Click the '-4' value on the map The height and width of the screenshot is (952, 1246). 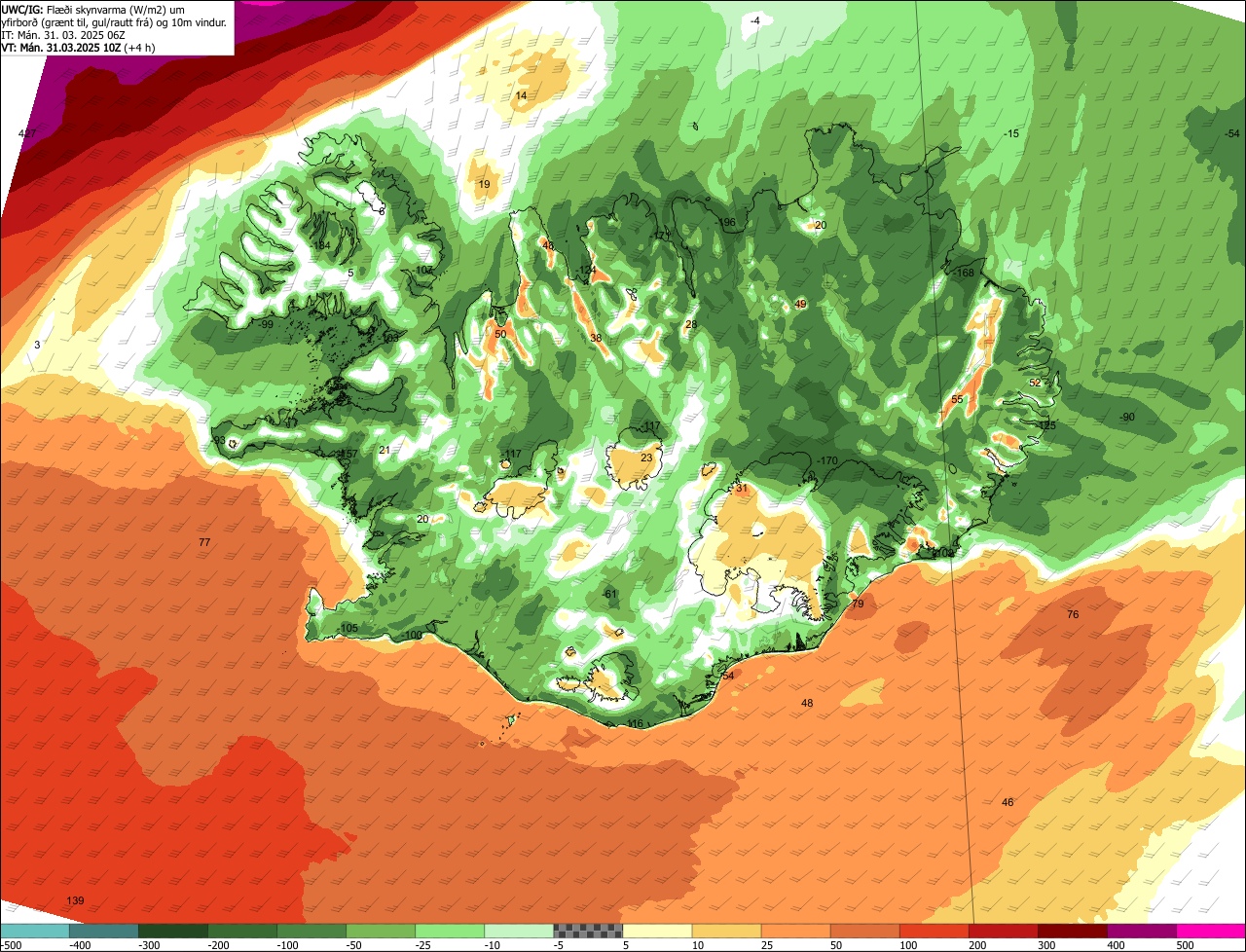point(754,20)
